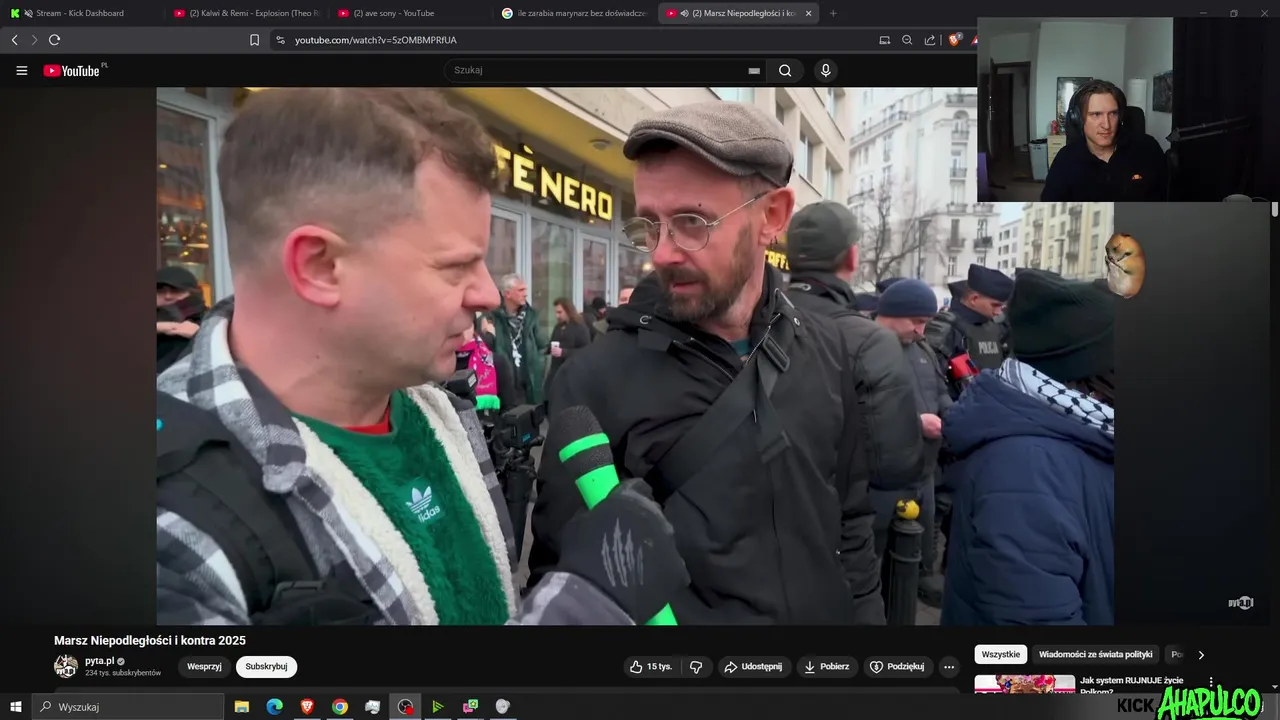The width and height of the screenshot is (1280, 720).
Task: Go forward with browser forward arrow
Action: click(34, 40)
